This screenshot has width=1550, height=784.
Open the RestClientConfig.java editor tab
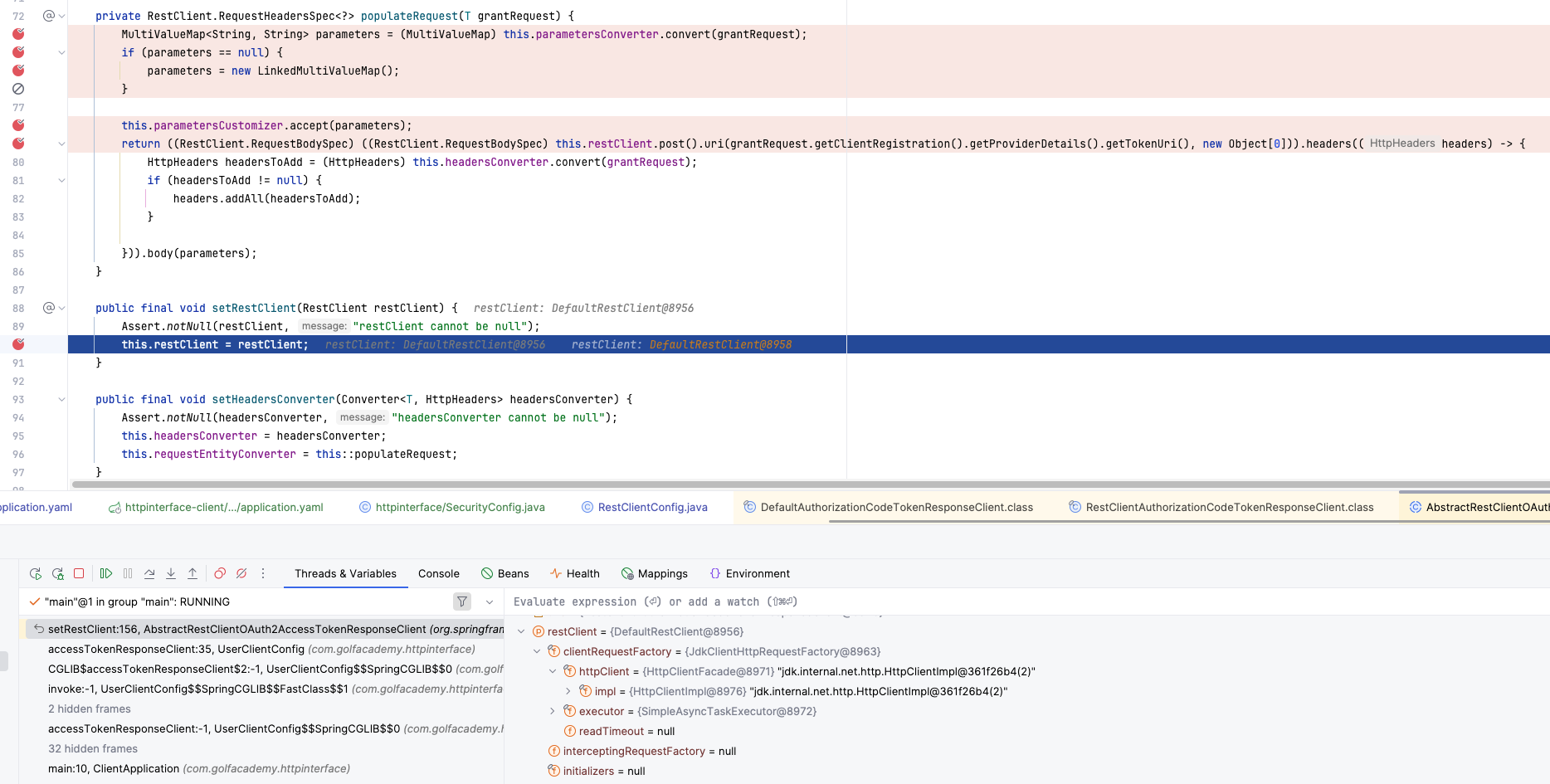652,507
